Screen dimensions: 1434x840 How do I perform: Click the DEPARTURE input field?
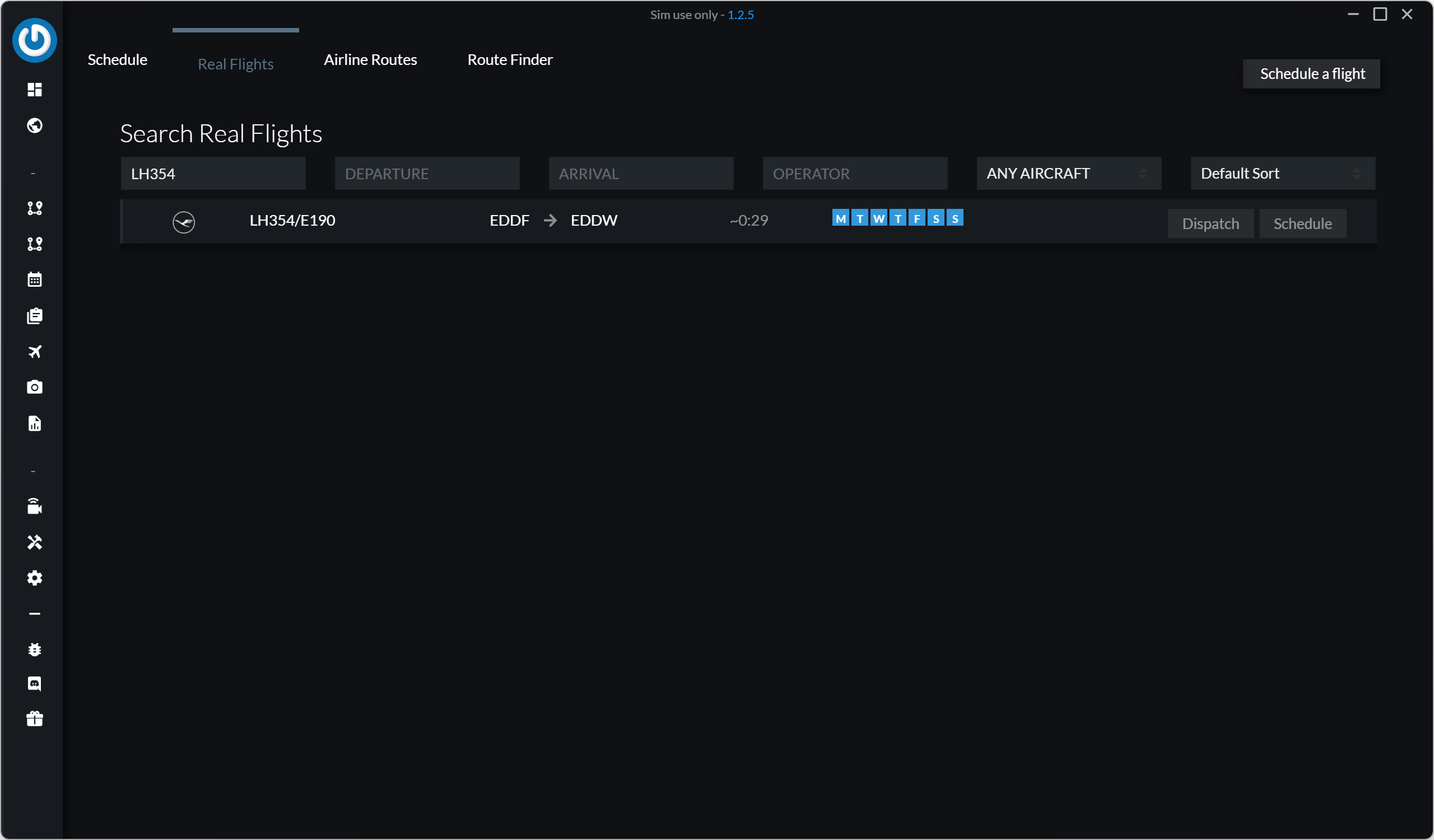point(427,174)
